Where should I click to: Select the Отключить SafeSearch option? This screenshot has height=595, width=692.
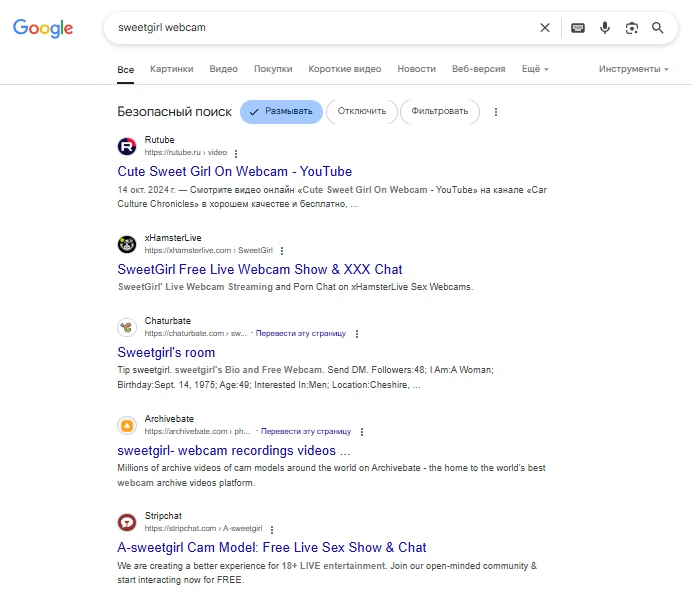click(361, 112)
